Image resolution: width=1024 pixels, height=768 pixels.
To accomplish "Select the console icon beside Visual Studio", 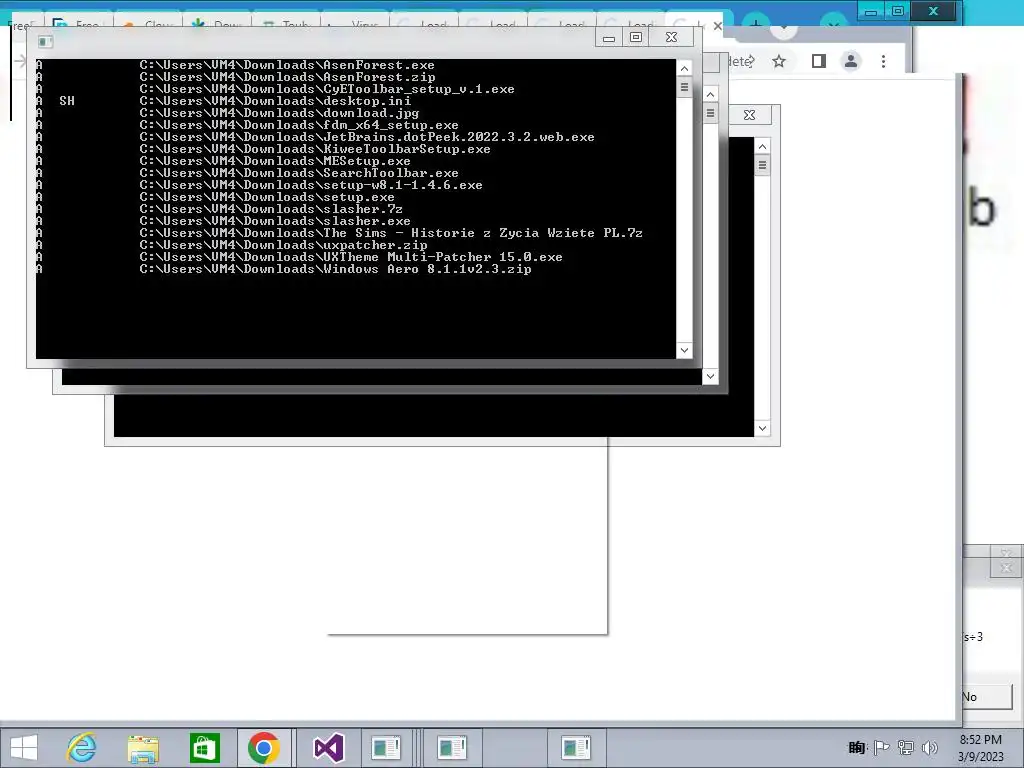I will tap(386, 748).
